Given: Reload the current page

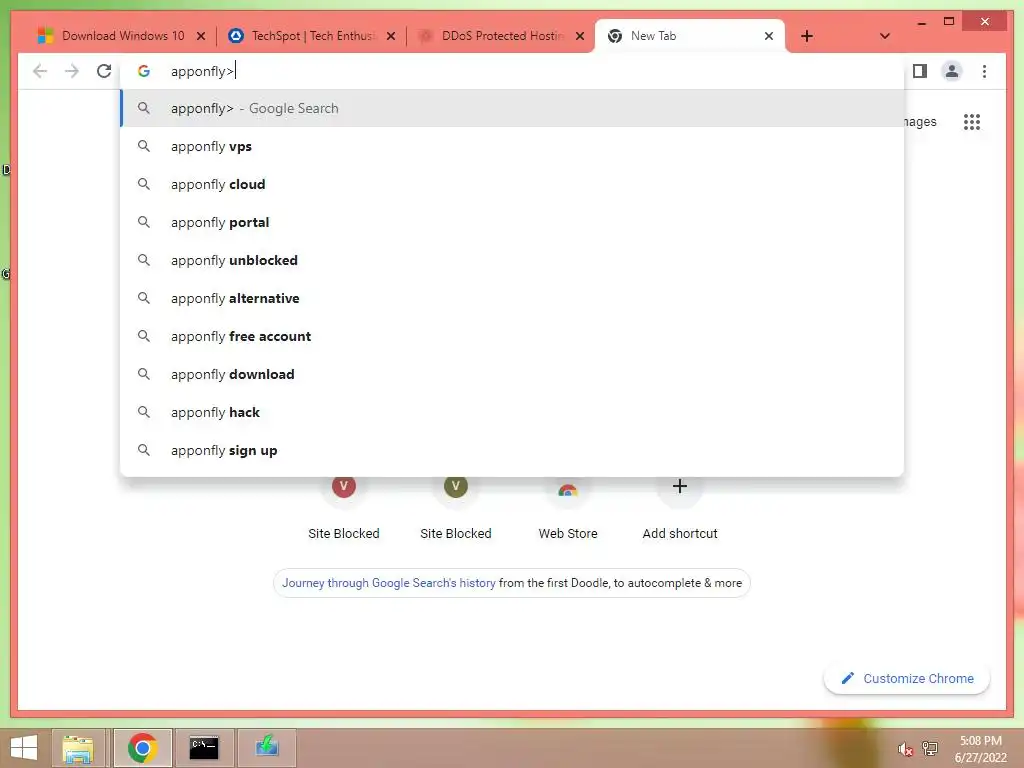Looking at the screenshot, I should point(104,71).
